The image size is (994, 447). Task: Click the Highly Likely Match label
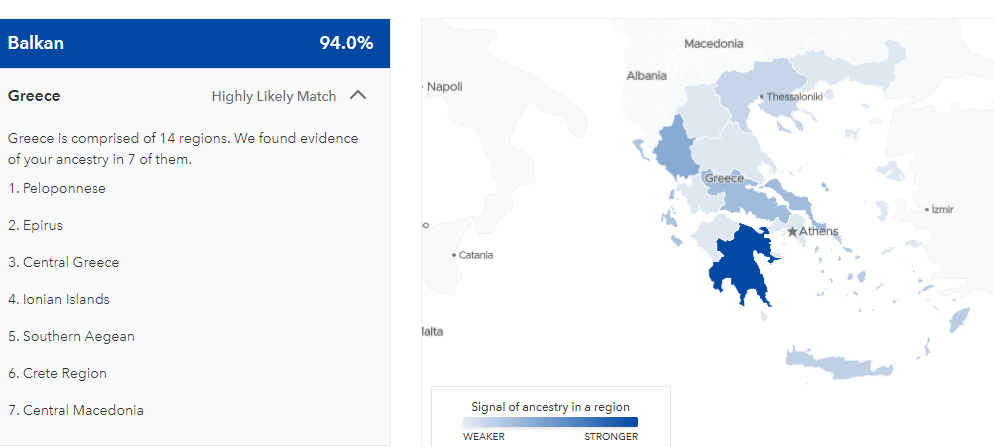[274, 96]
